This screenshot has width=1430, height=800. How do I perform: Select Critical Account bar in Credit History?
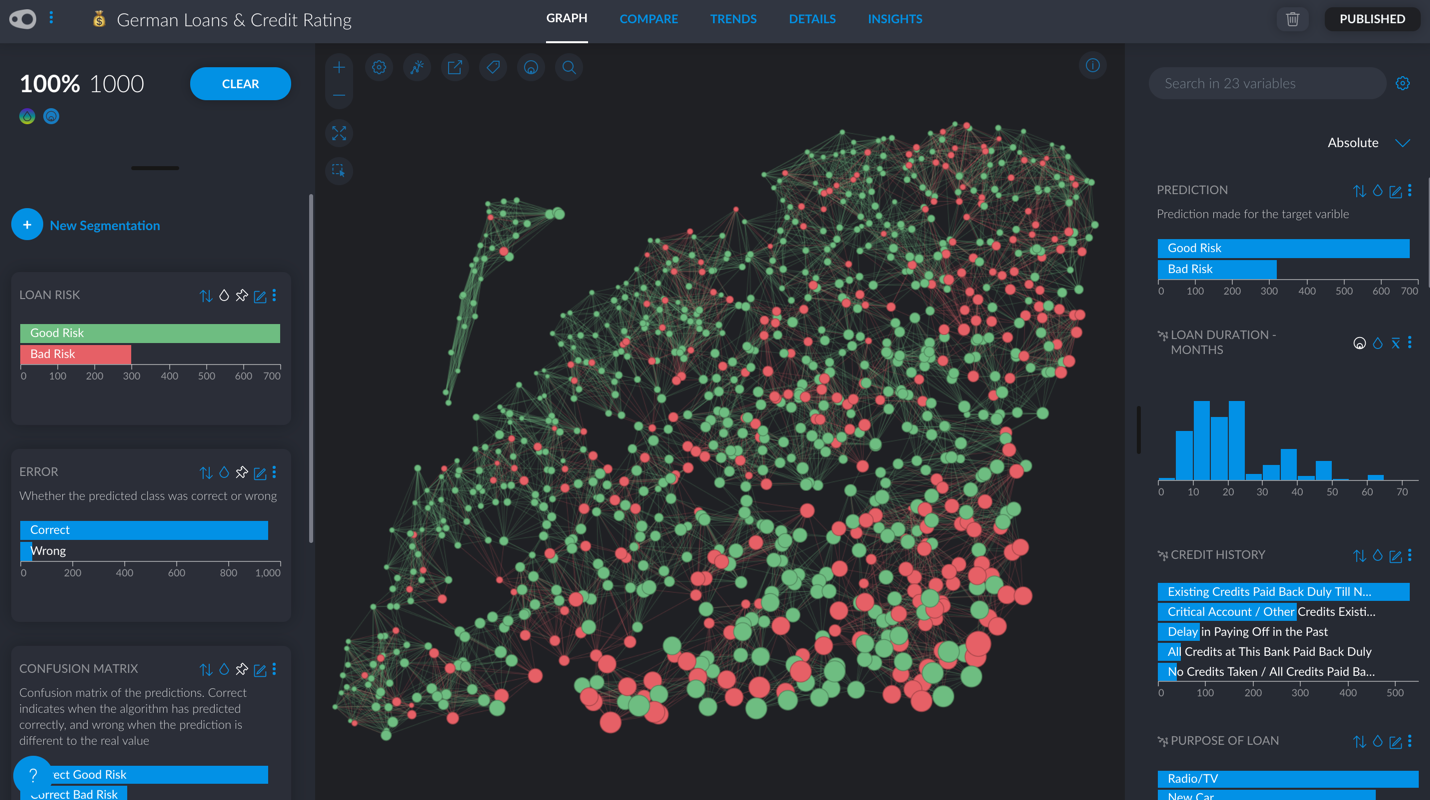(x=1227, y=612)
